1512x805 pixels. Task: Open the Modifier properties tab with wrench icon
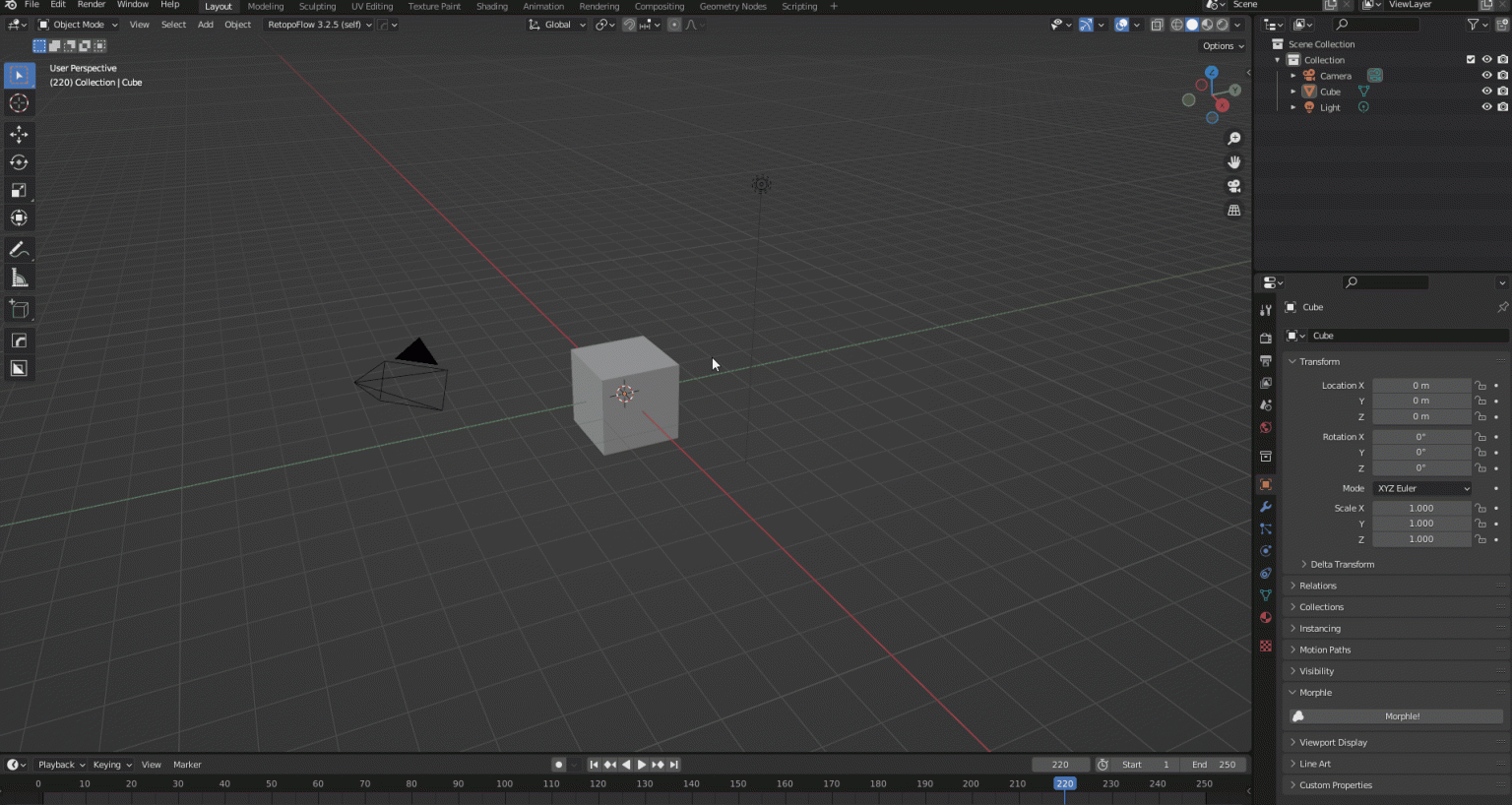[x=1266, y=507]
